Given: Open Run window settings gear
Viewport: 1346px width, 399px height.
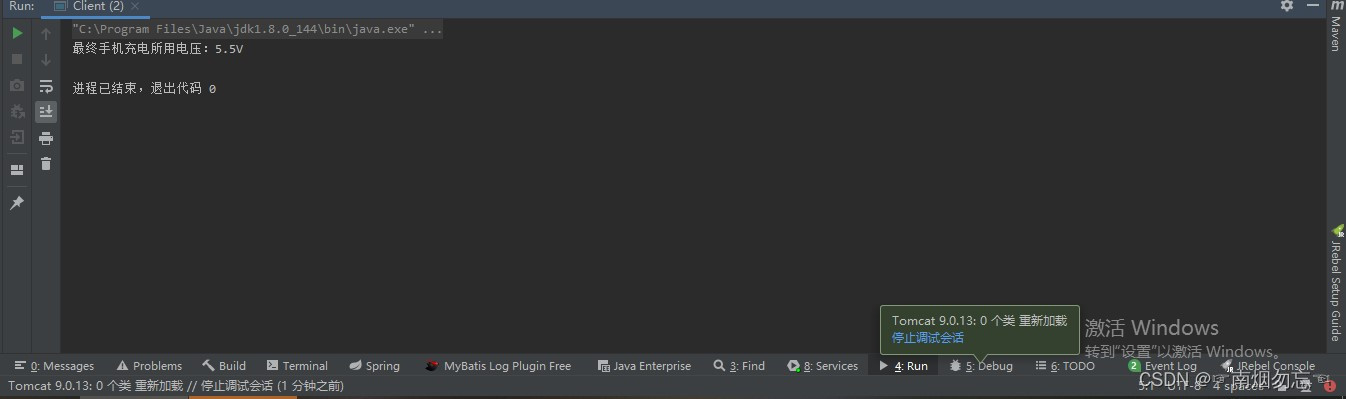Looking at the screenshot, I should [1287, 6].
